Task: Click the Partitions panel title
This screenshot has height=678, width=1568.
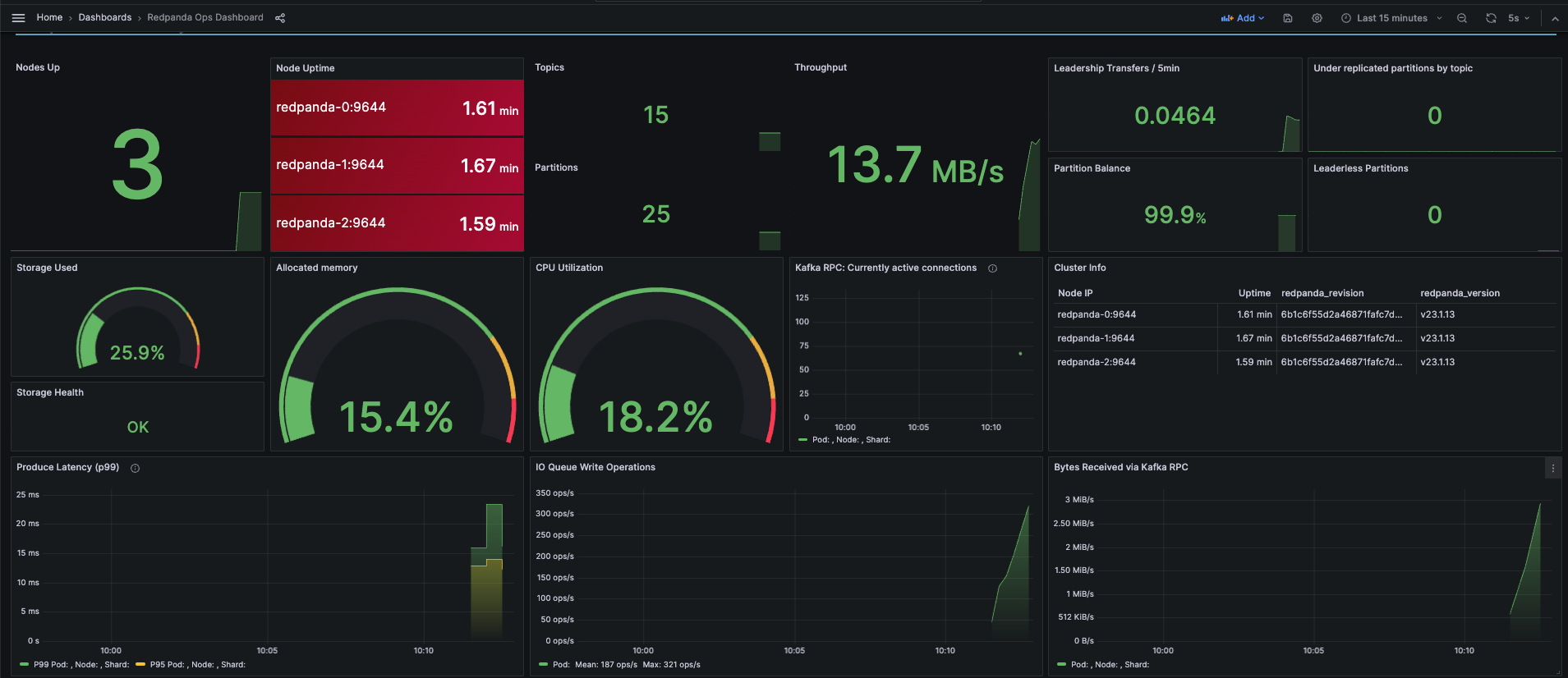Action: [x=556, y=167]
